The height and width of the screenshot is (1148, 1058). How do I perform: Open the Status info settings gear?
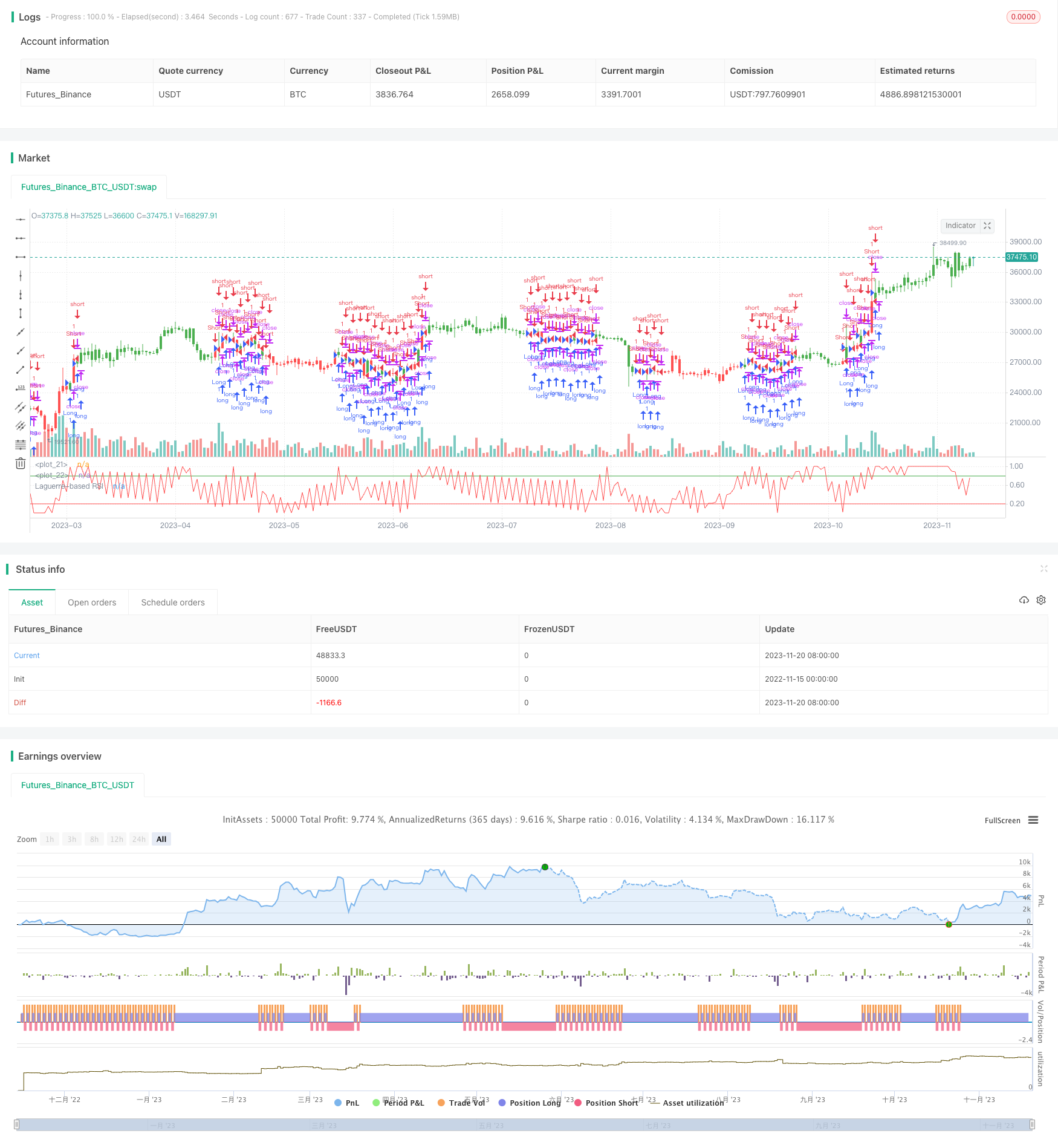[x=1041, y=600]
